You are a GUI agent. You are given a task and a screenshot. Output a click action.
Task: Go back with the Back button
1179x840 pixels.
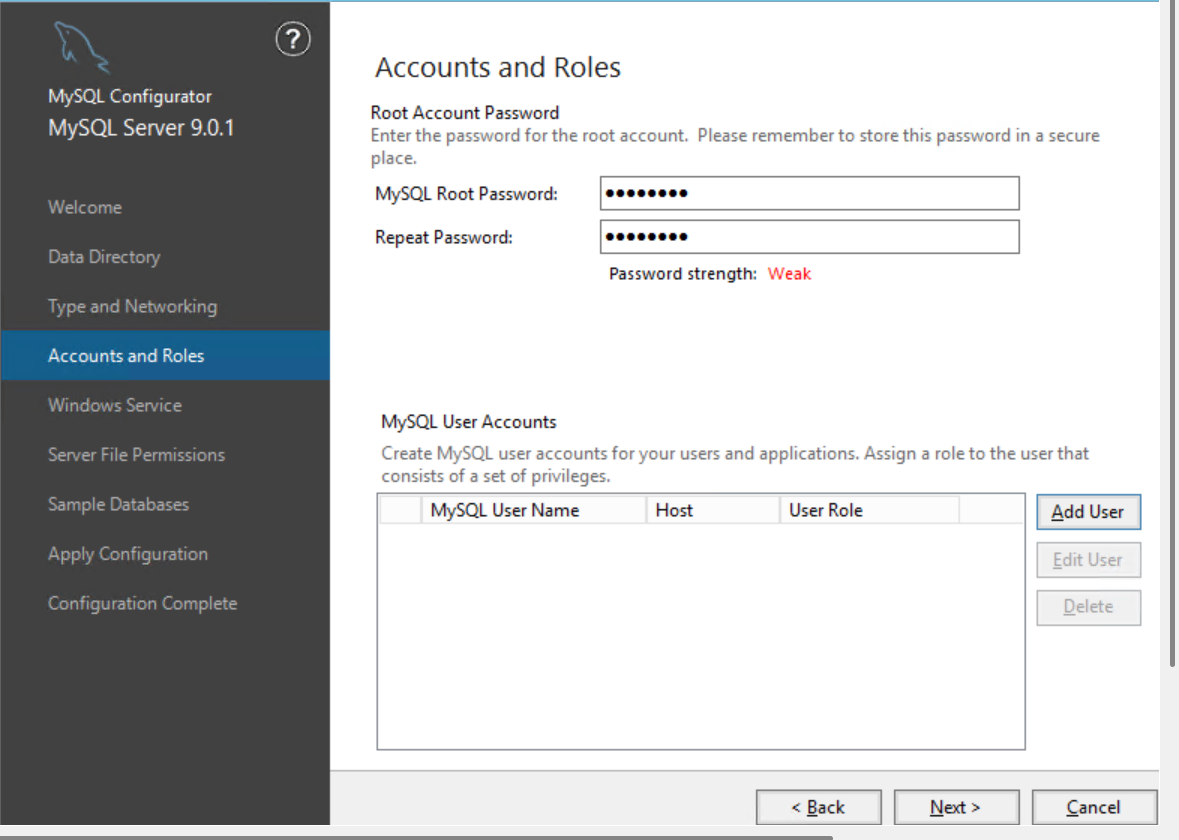point(819,807)
